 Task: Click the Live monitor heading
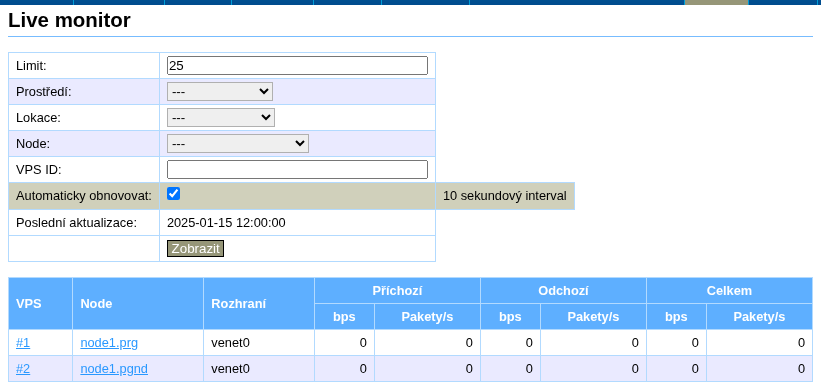(69, 20)
